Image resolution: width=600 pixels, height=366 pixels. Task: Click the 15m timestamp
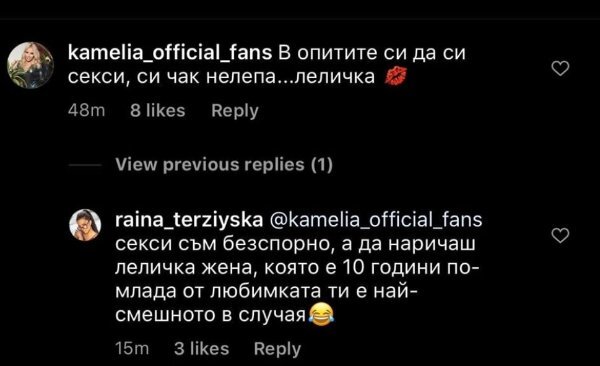point(132,349)
